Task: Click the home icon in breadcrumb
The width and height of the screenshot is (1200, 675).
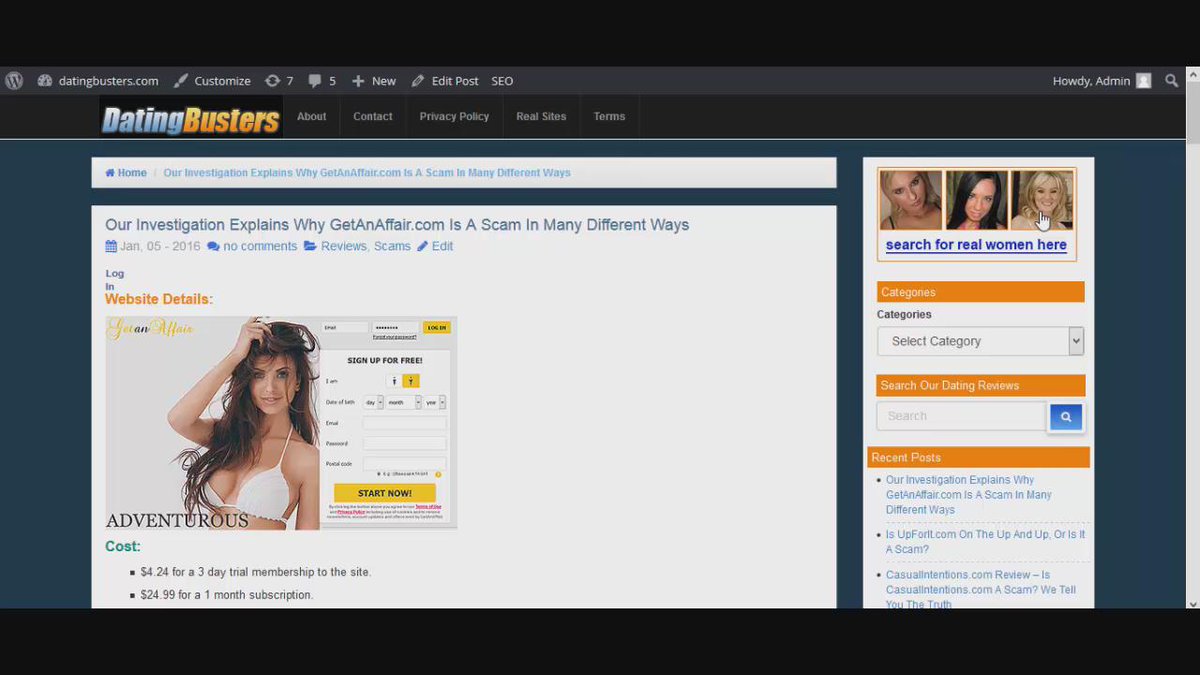Action: point(110,173)
